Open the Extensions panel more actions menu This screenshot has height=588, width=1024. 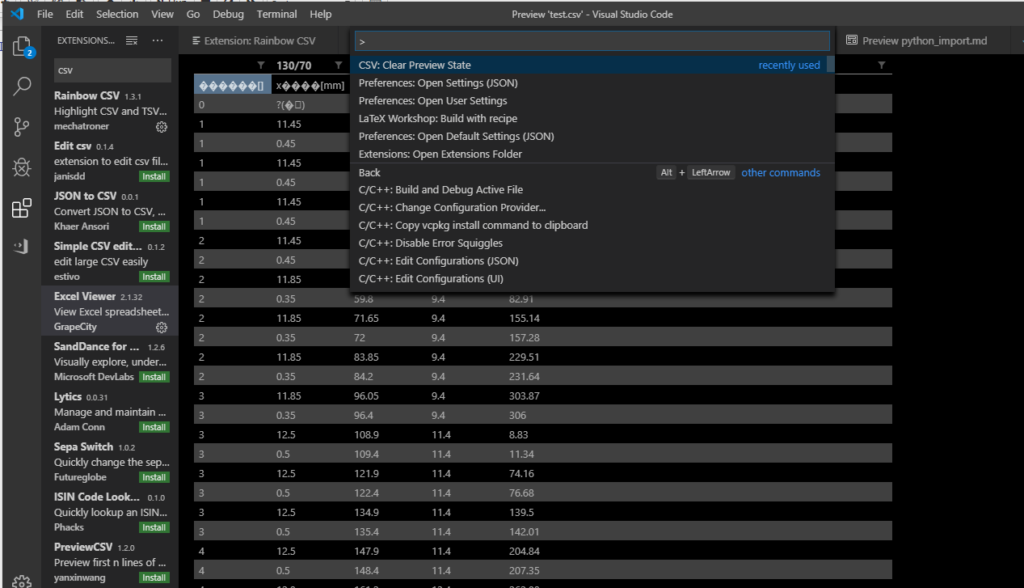pyautogui.click(x=157, y=41)
